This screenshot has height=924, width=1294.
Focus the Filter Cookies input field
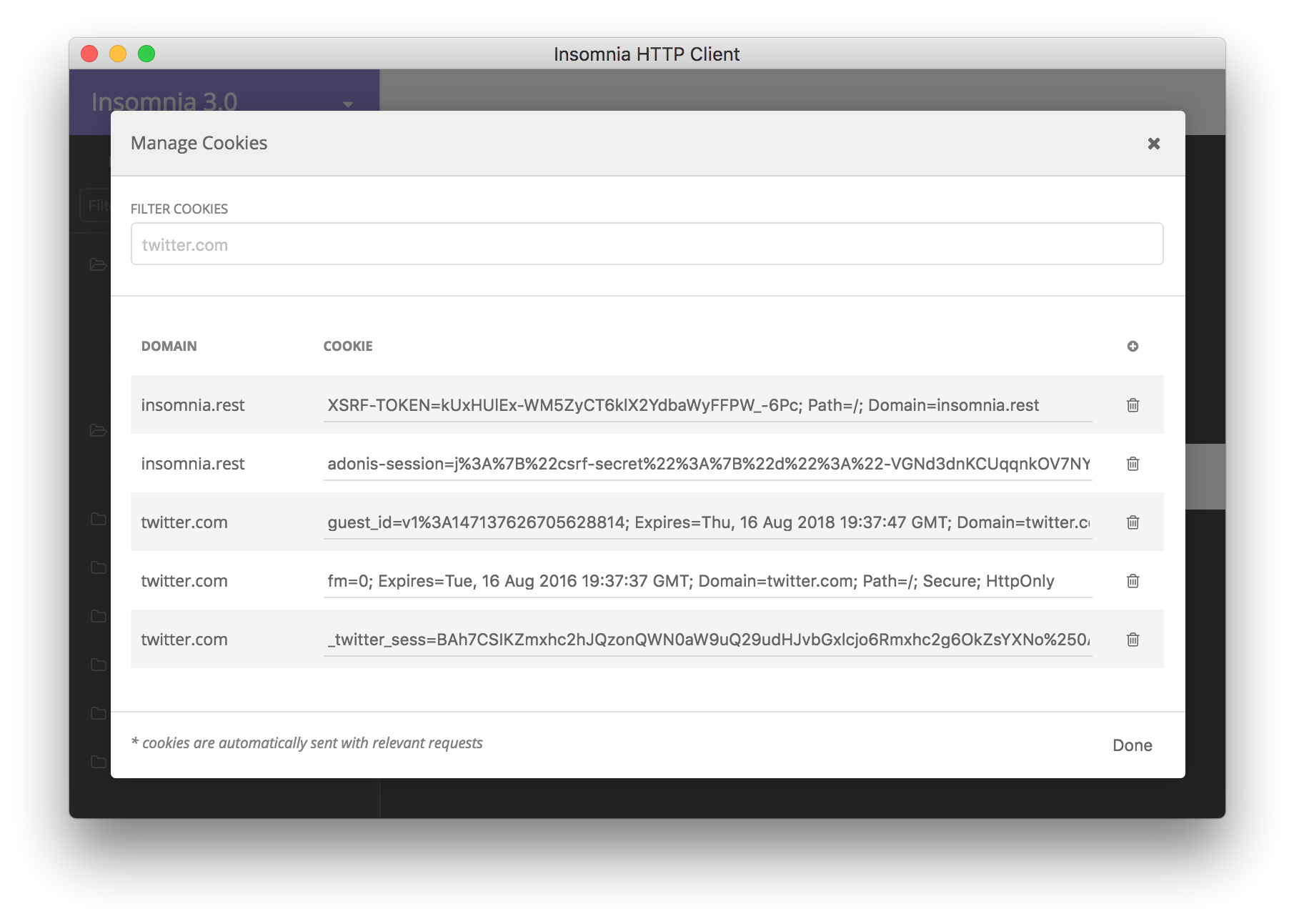click(647, 244)
